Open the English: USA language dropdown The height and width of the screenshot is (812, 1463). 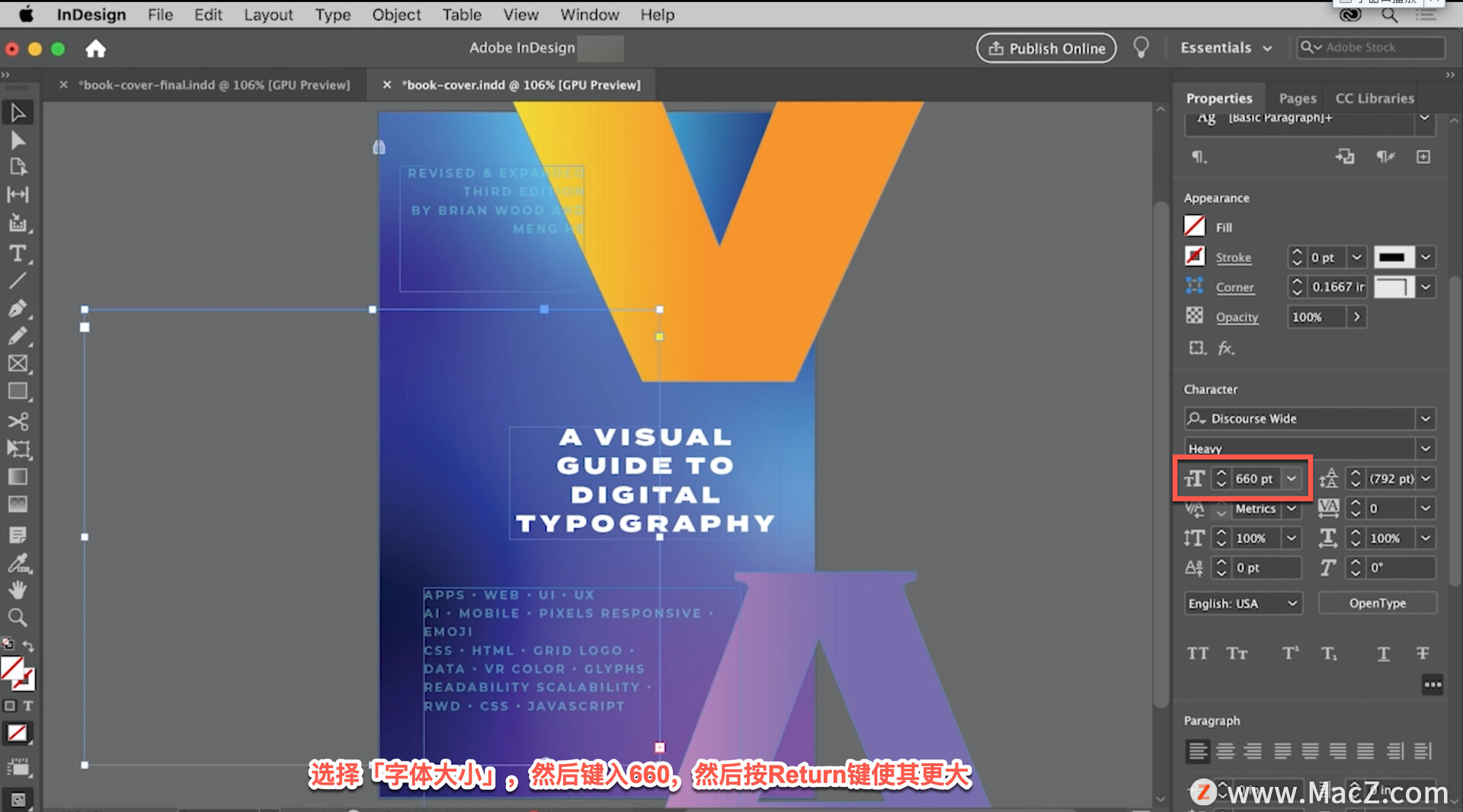[x=1243, y=603]
